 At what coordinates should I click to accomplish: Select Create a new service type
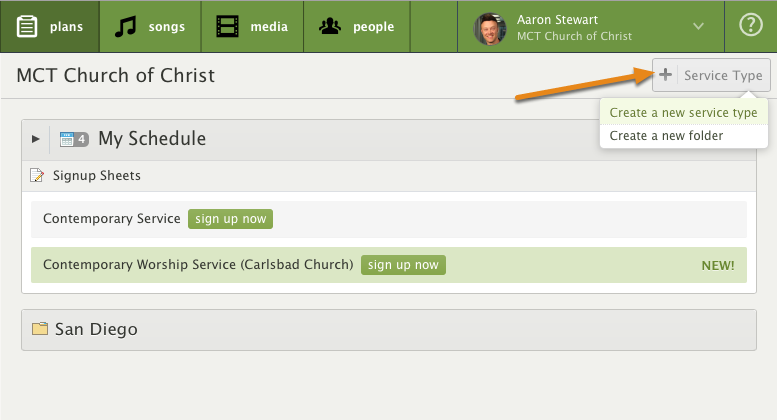[x=683, y=113]
